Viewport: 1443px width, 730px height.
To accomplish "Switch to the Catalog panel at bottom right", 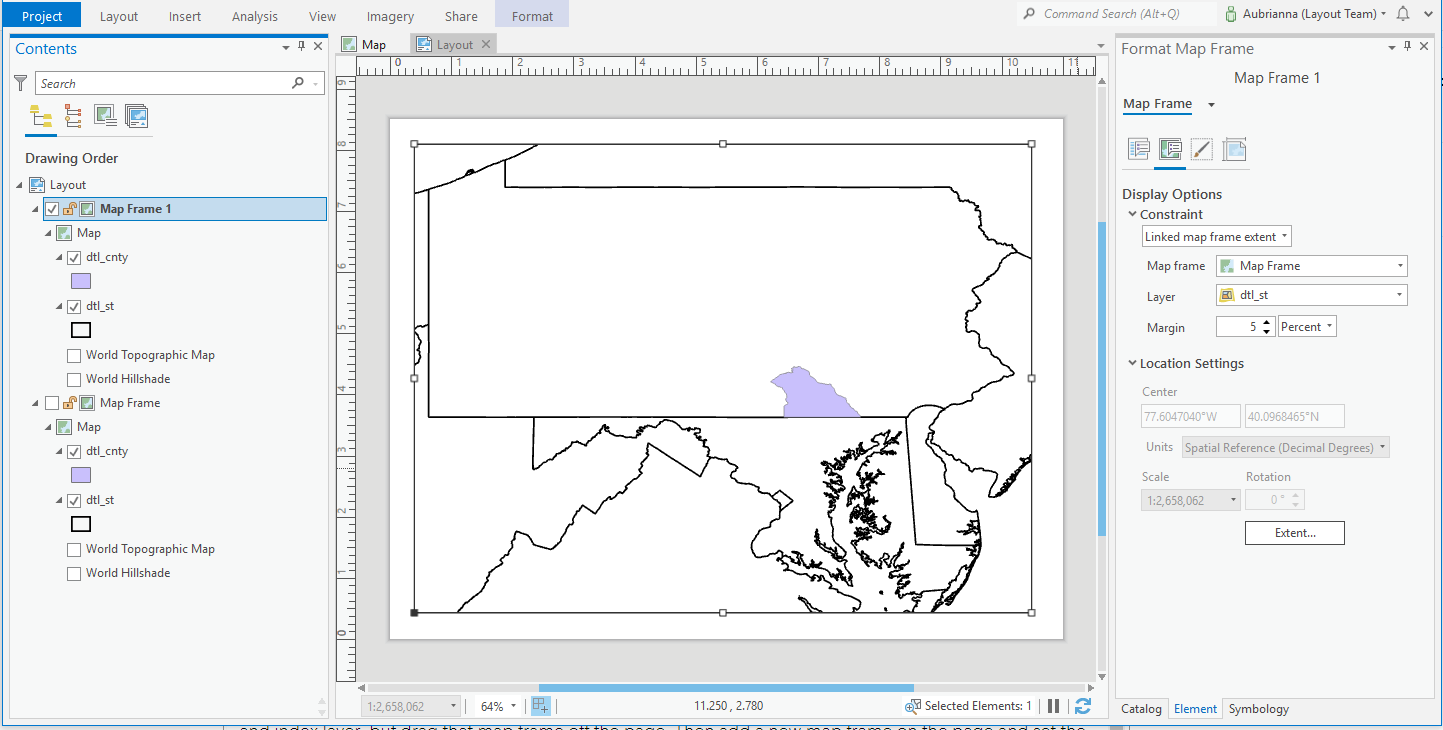I will click(1141, 708).
